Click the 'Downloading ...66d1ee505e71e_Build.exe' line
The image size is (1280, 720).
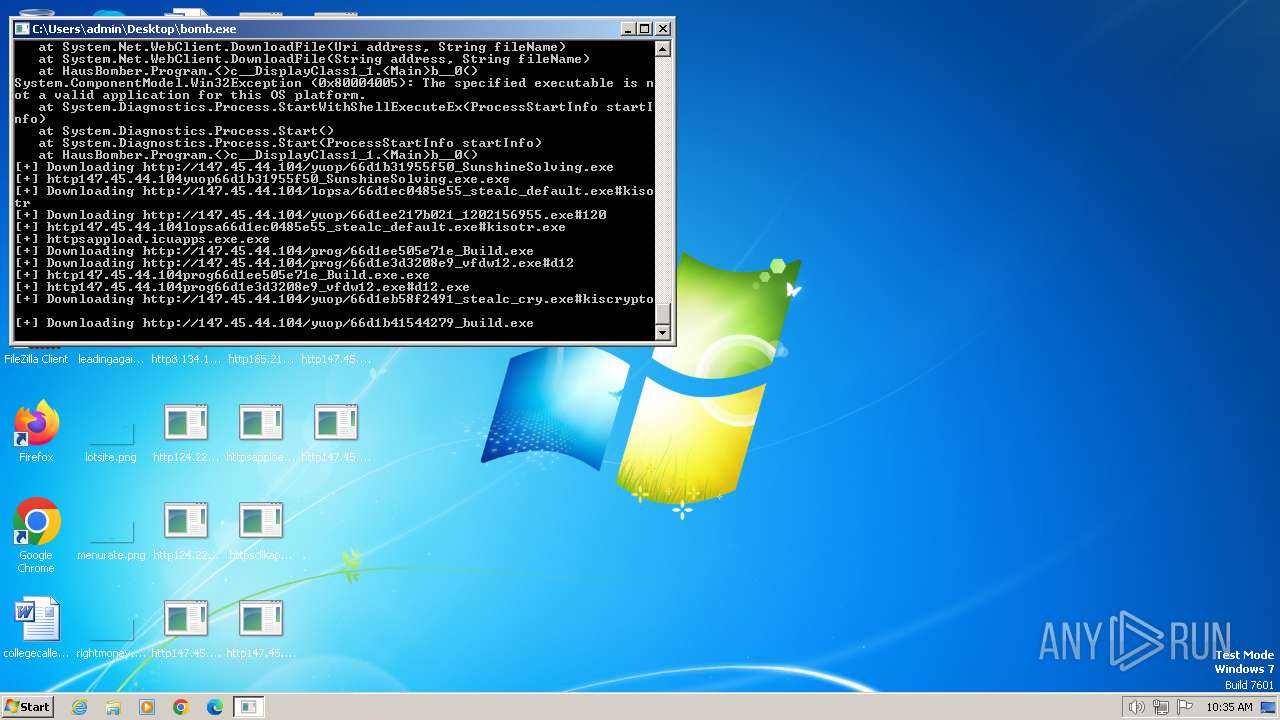[x=274, y=251]
